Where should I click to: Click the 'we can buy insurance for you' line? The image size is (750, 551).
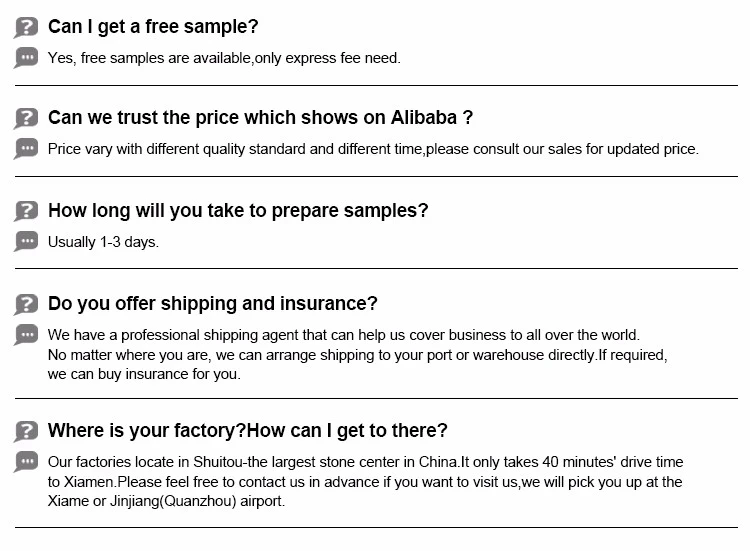coord(144,375)
